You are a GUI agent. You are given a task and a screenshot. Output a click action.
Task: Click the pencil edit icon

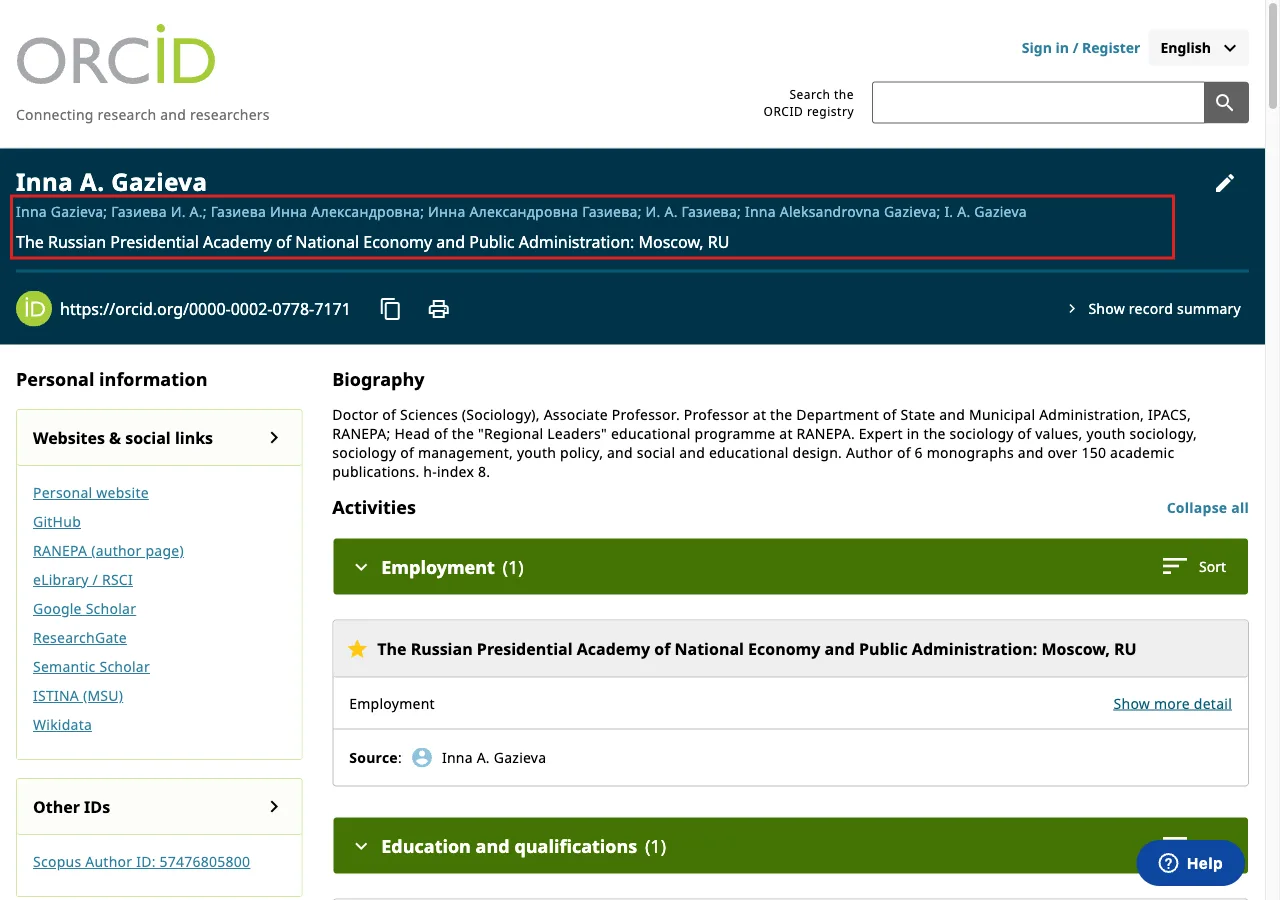pyautogui.click(x=1225, y=183)
